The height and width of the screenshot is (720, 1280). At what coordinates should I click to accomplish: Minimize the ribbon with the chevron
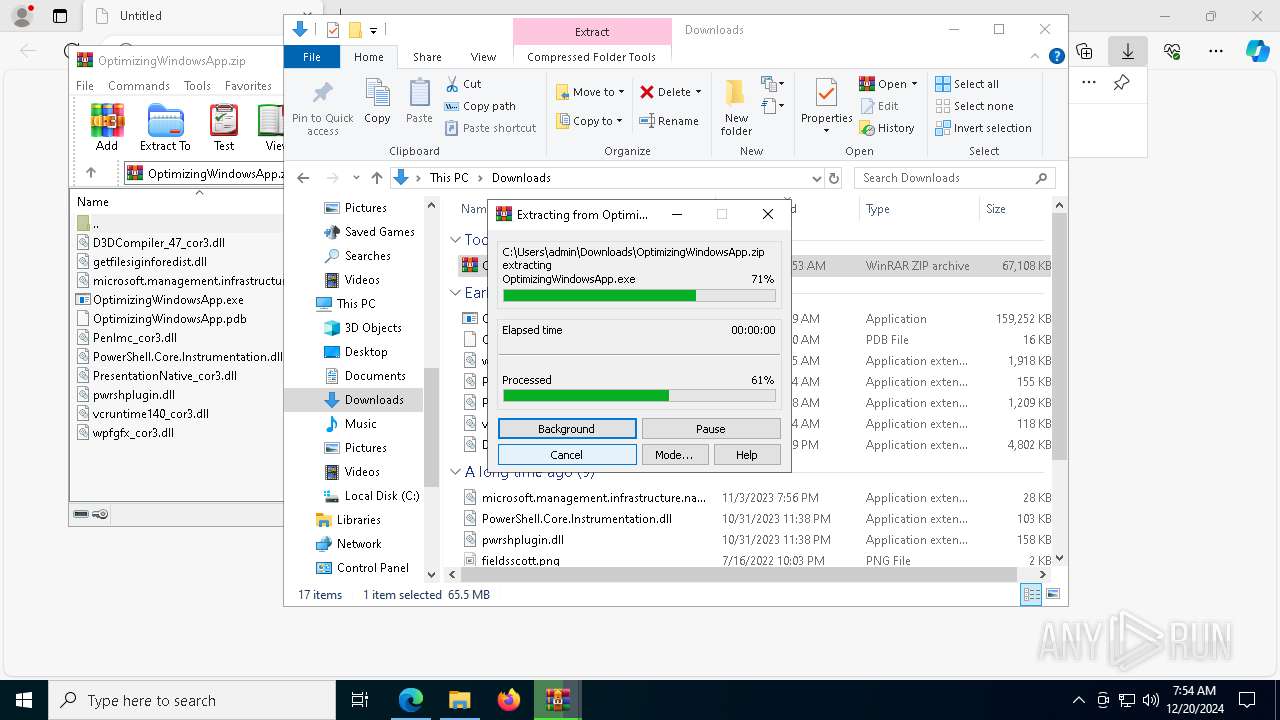(x=1035, y=57)
